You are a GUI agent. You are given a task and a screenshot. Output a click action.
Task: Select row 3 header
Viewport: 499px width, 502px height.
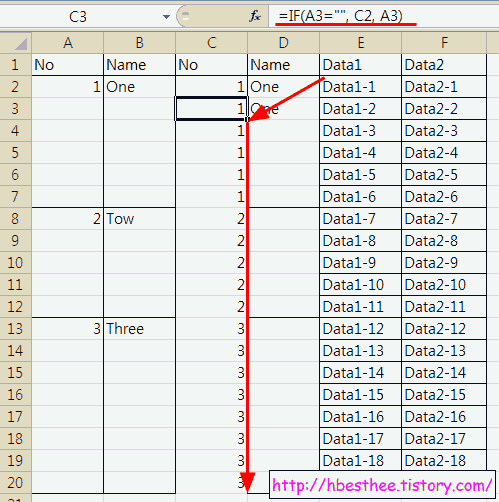[15, 109]
